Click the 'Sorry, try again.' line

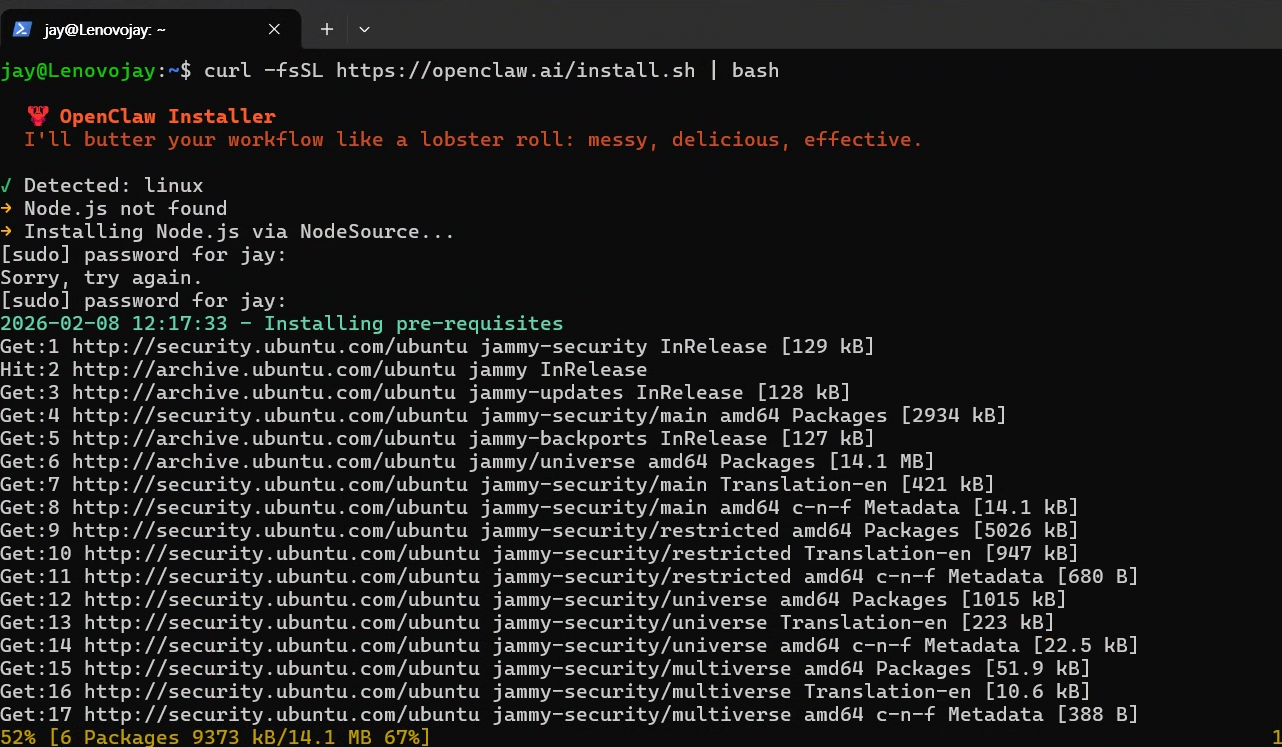(101, 277)
